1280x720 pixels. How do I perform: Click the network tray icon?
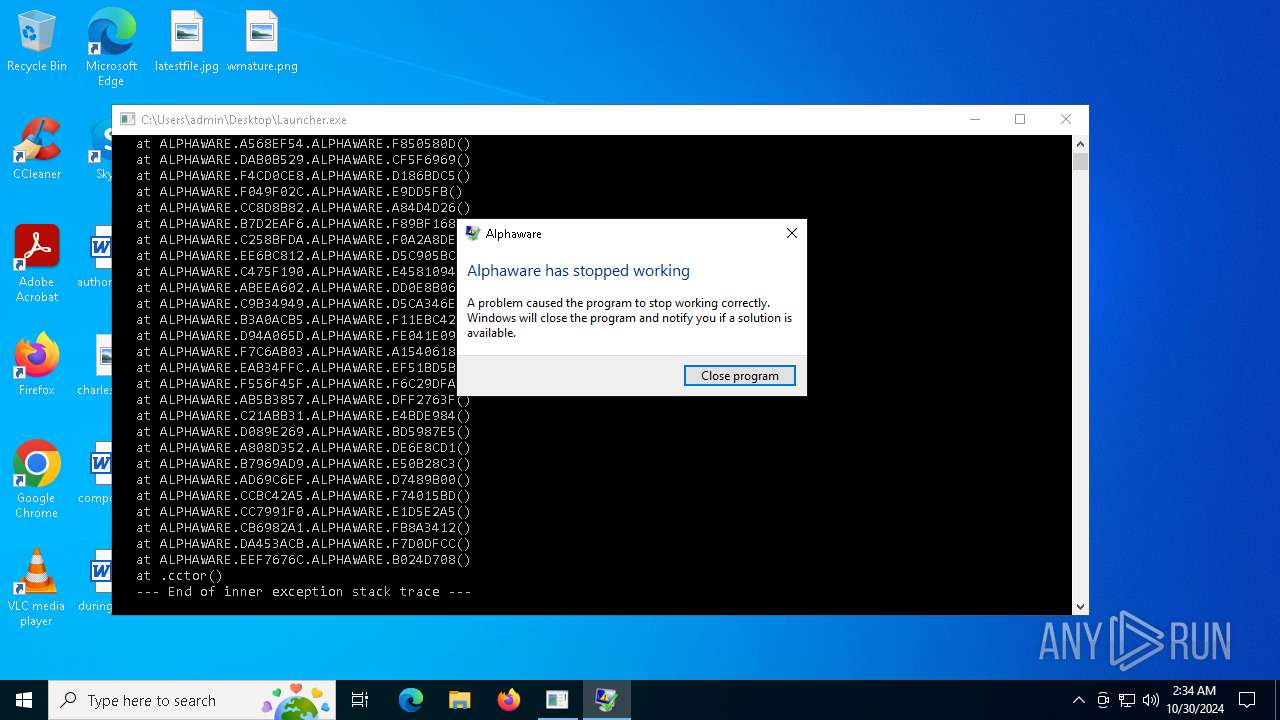1127,700
